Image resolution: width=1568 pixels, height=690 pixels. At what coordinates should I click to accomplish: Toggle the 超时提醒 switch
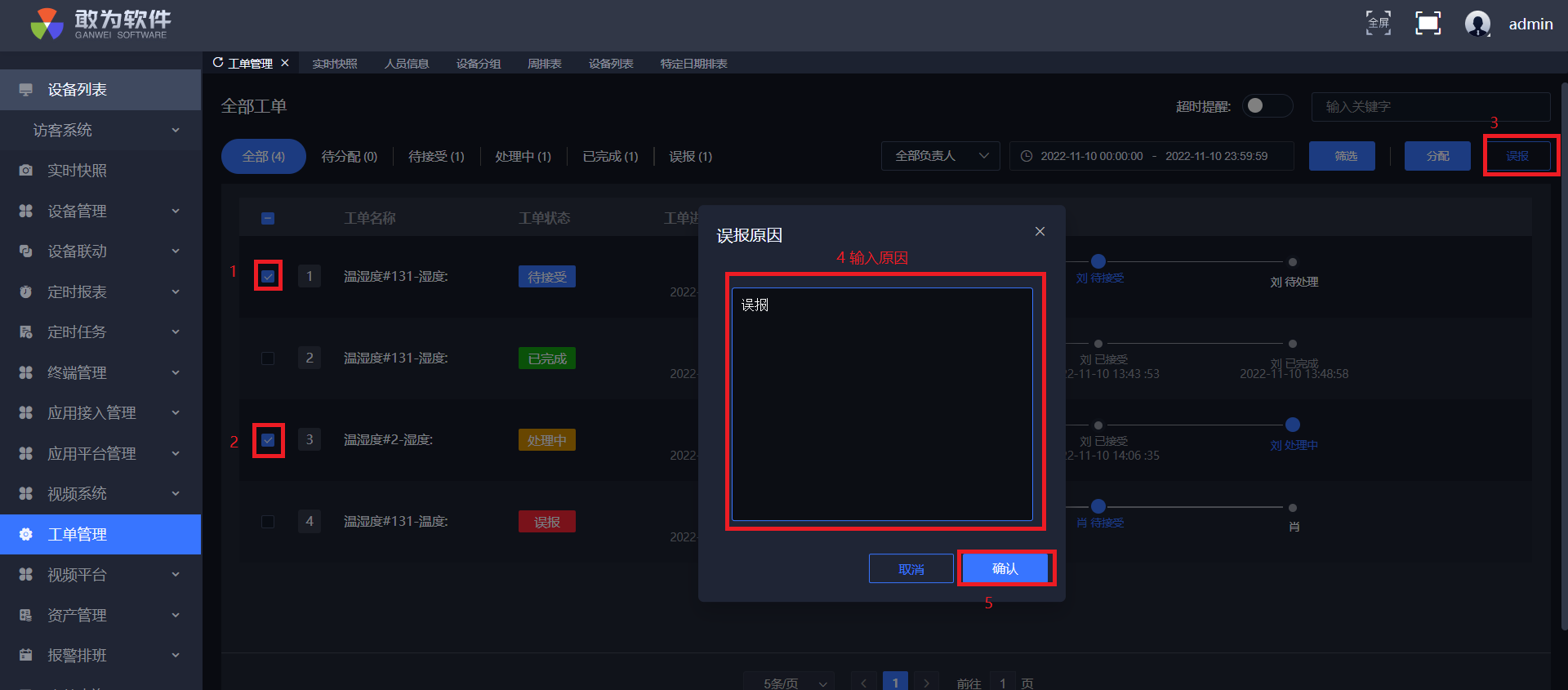click(x=1267, y=106)
